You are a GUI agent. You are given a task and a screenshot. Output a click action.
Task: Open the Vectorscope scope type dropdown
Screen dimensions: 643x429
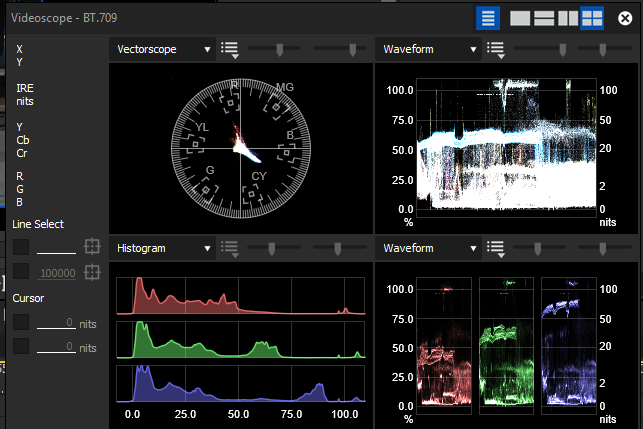[162, 49]
